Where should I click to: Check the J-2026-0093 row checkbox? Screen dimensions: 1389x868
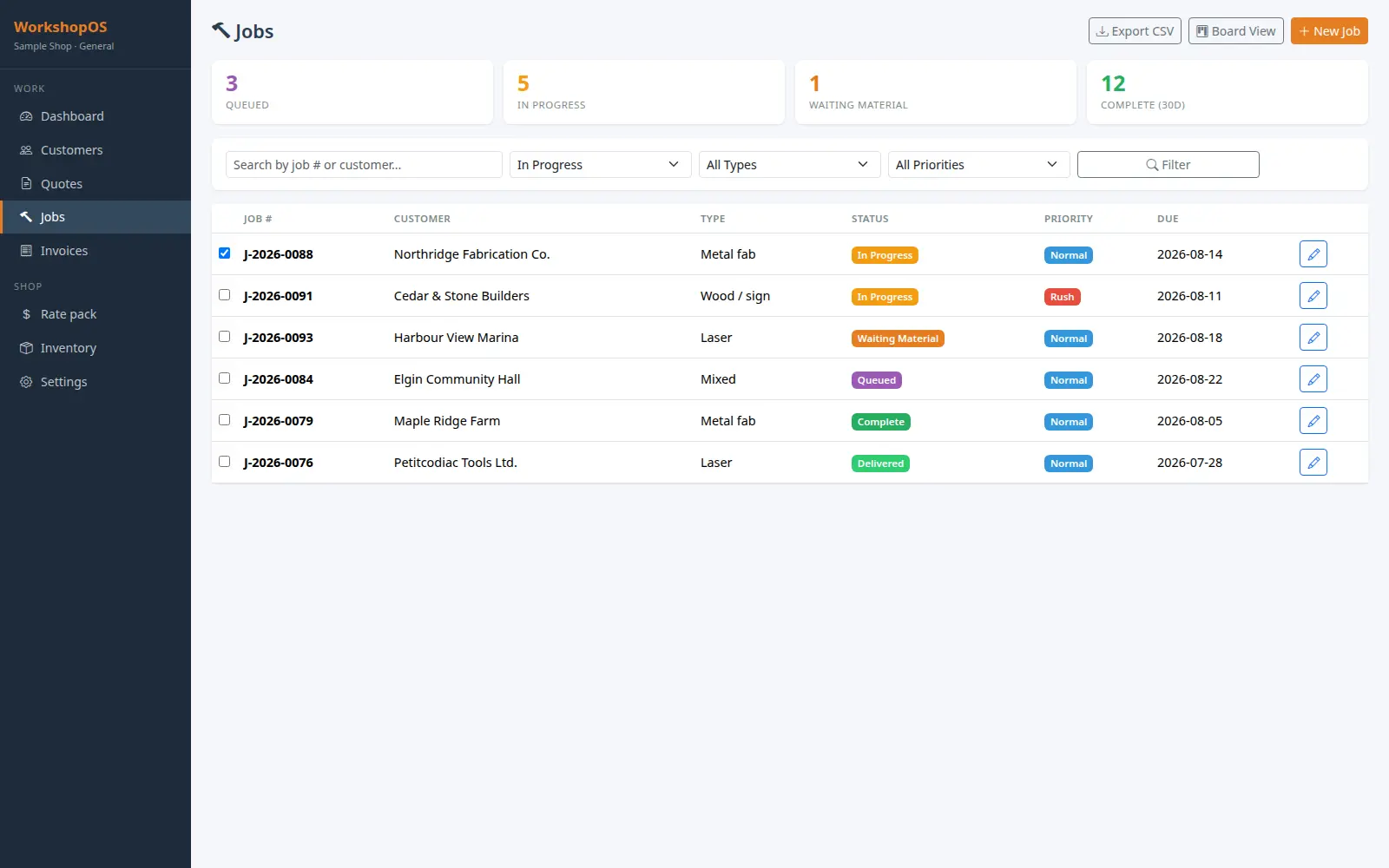tap(224, 337)
